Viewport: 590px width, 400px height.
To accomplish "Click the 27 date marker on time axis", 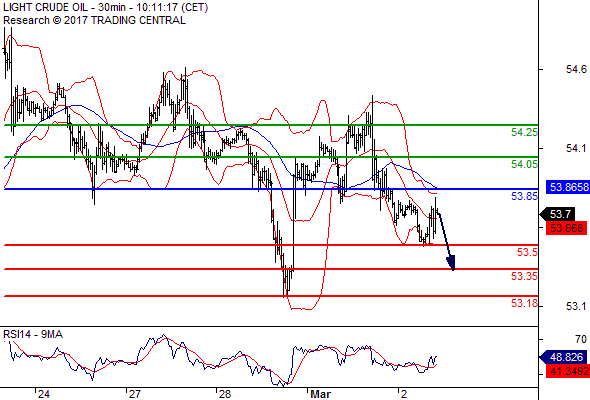I will tap(135, 394).
